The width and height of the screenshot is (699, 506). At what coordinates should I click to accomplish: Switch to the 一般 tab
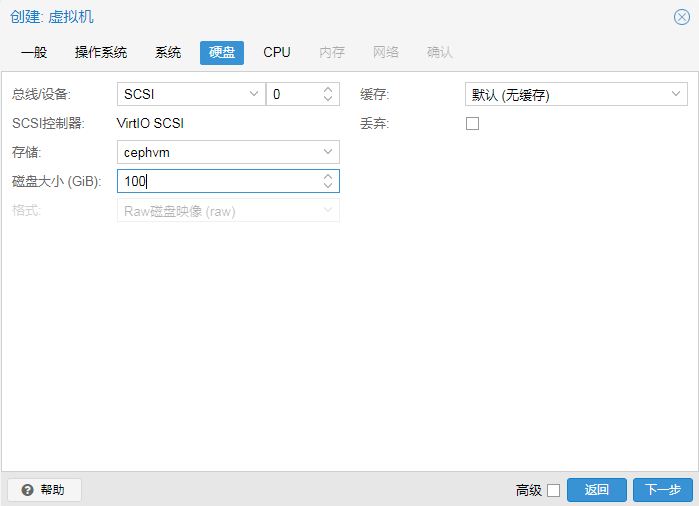[x=34, y=53]
